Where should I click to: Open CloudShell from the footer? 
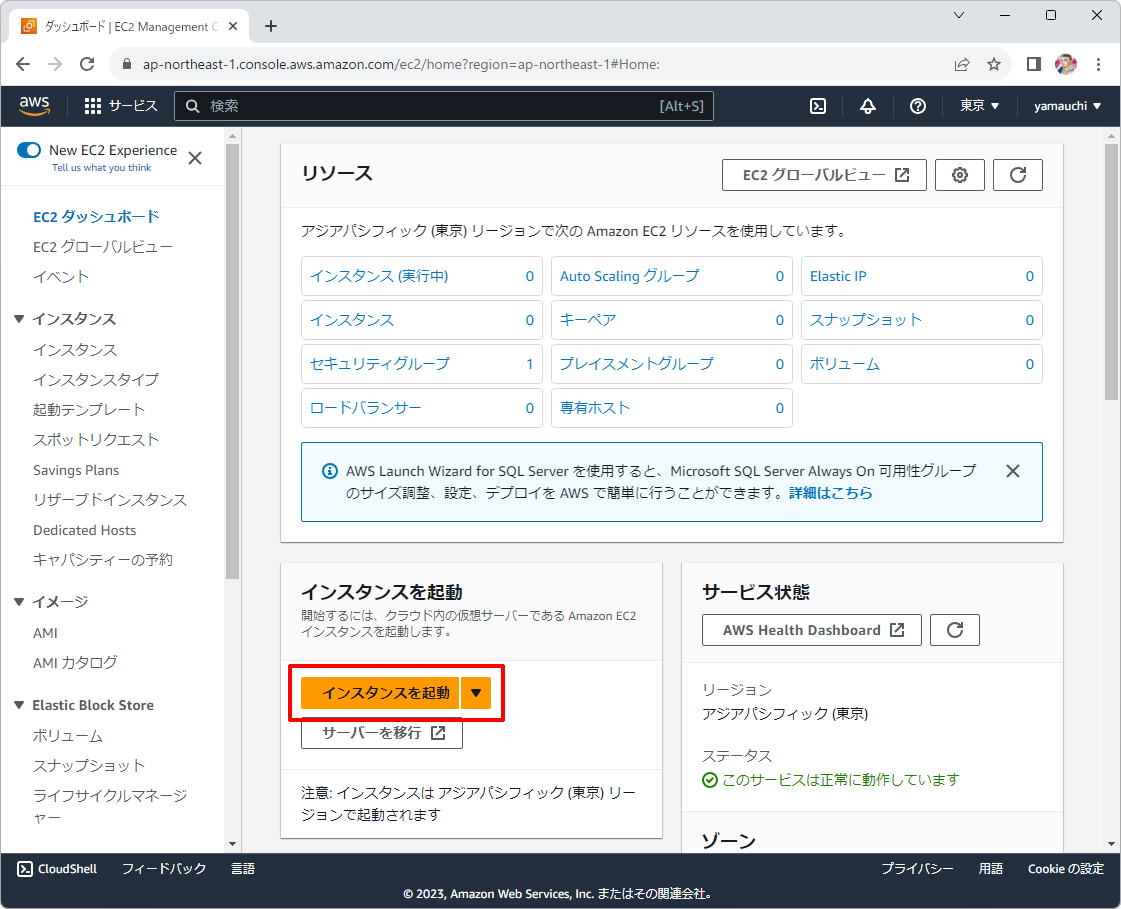pos(57,869)
